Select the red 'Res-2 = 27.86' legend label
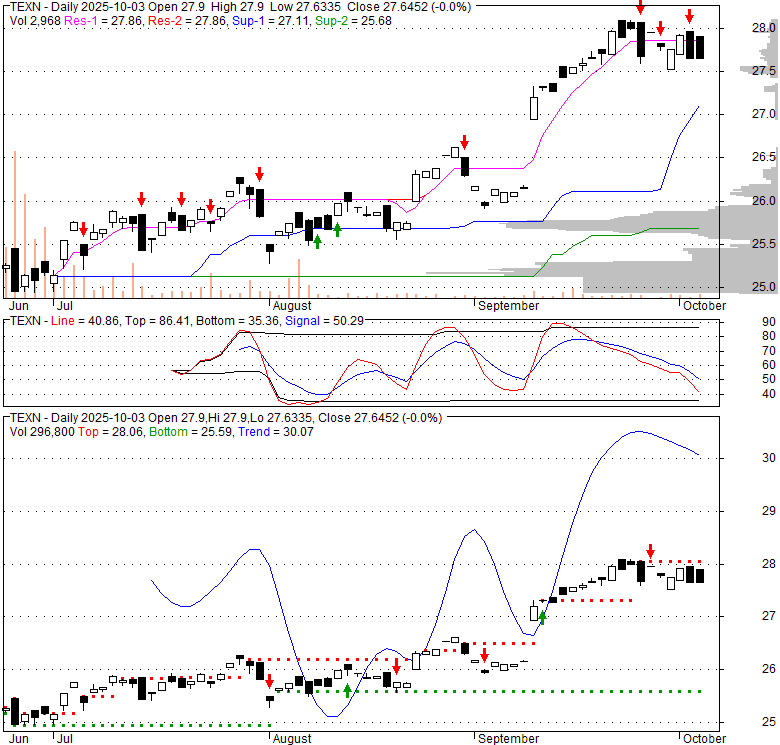 [187, 21]
